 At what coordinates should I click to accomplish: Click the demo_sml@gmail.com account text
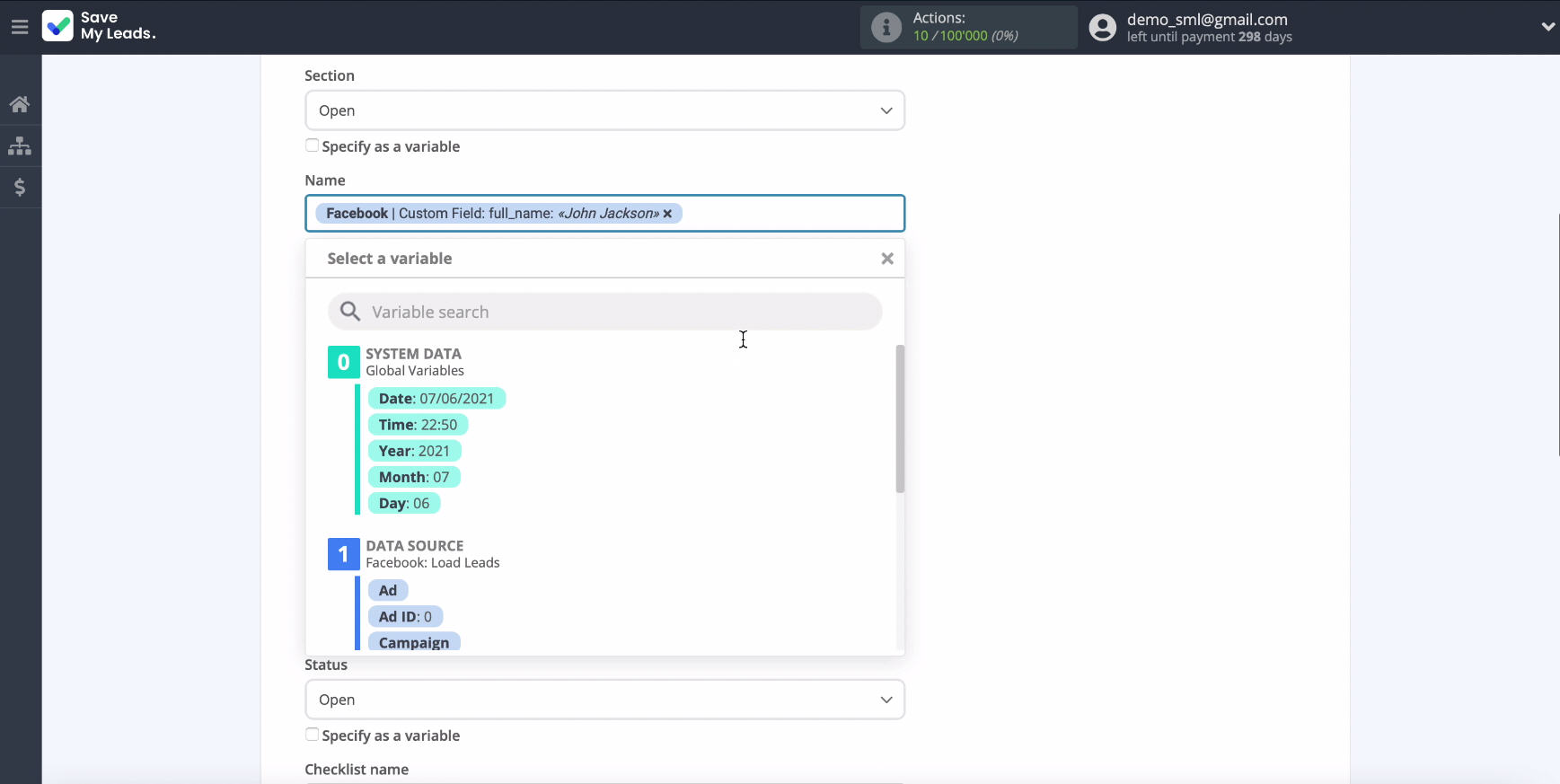(x=1207, y=19)
